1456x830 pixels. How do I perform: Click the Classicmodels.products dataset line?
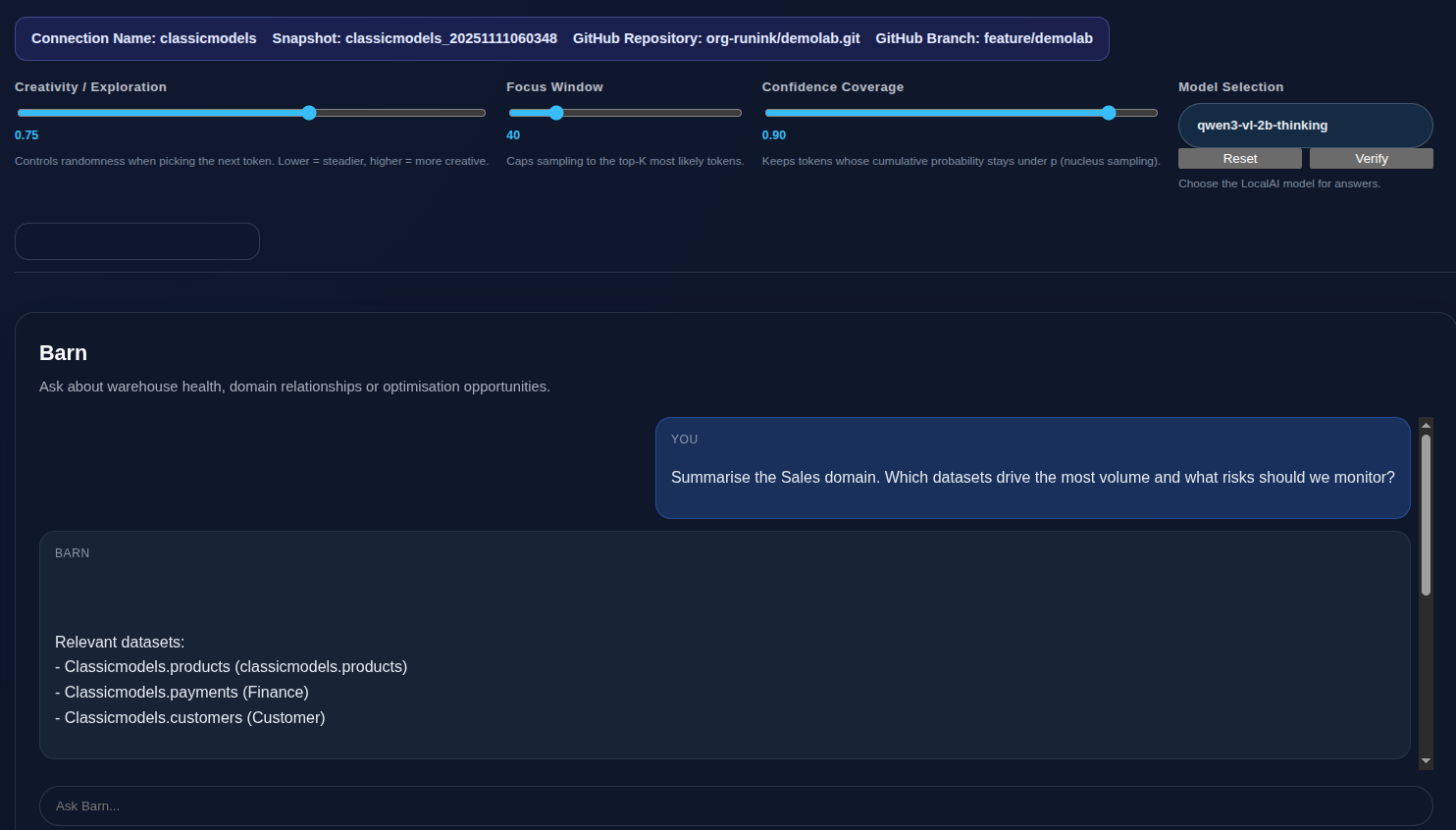coord(232,667)
